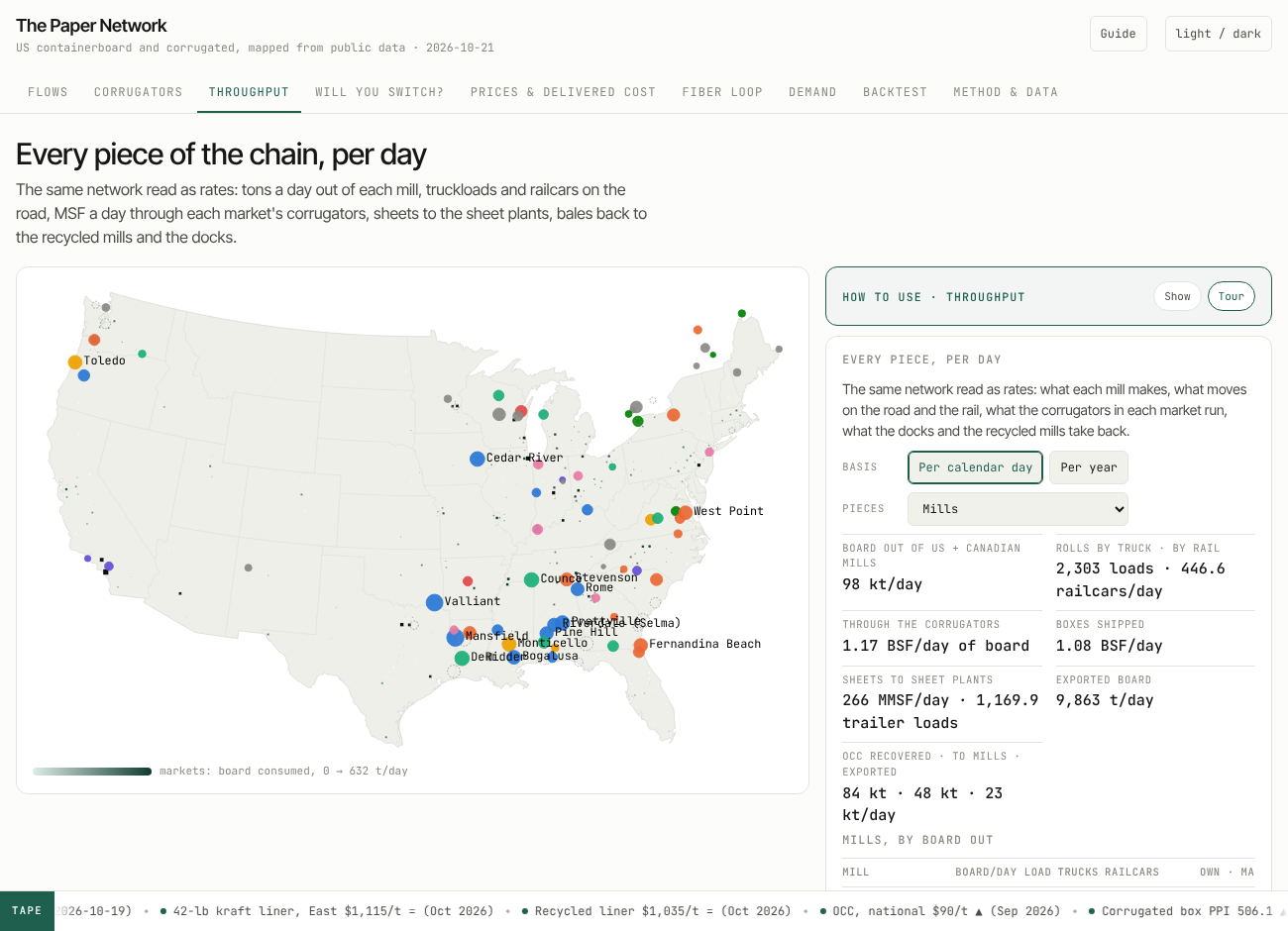Image resolution: width=1288 pixels, height=931 pixels.
Task: Open the Flows tab
Action: [x=48, y=92]
